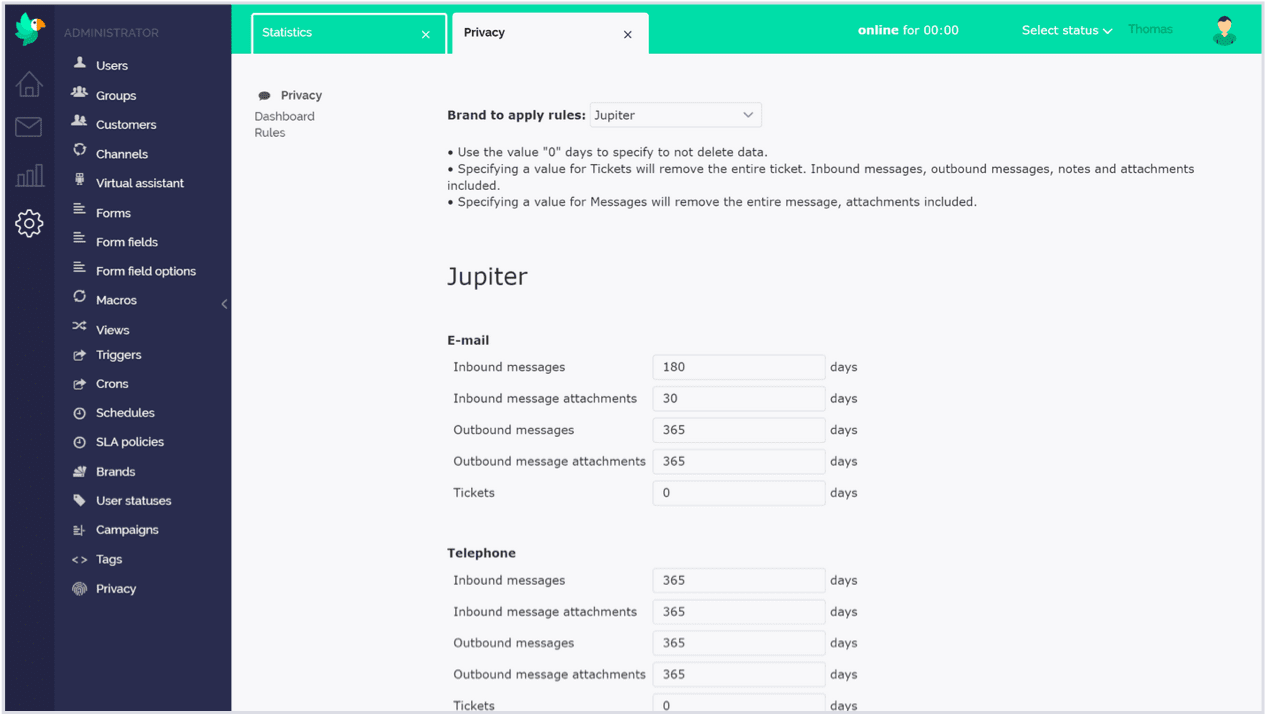Click the Schedules clock icon
Screen dimensions: 1266x714
[78, 412]
